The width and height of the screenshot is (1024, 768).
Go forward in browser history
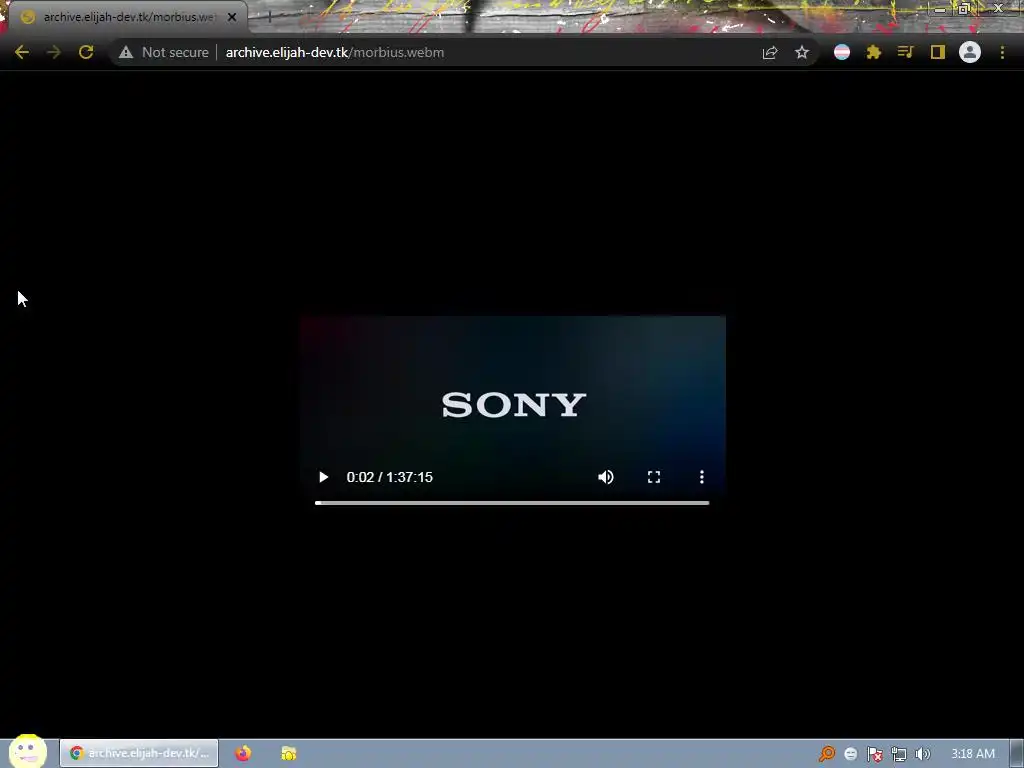tap(54, 52)
